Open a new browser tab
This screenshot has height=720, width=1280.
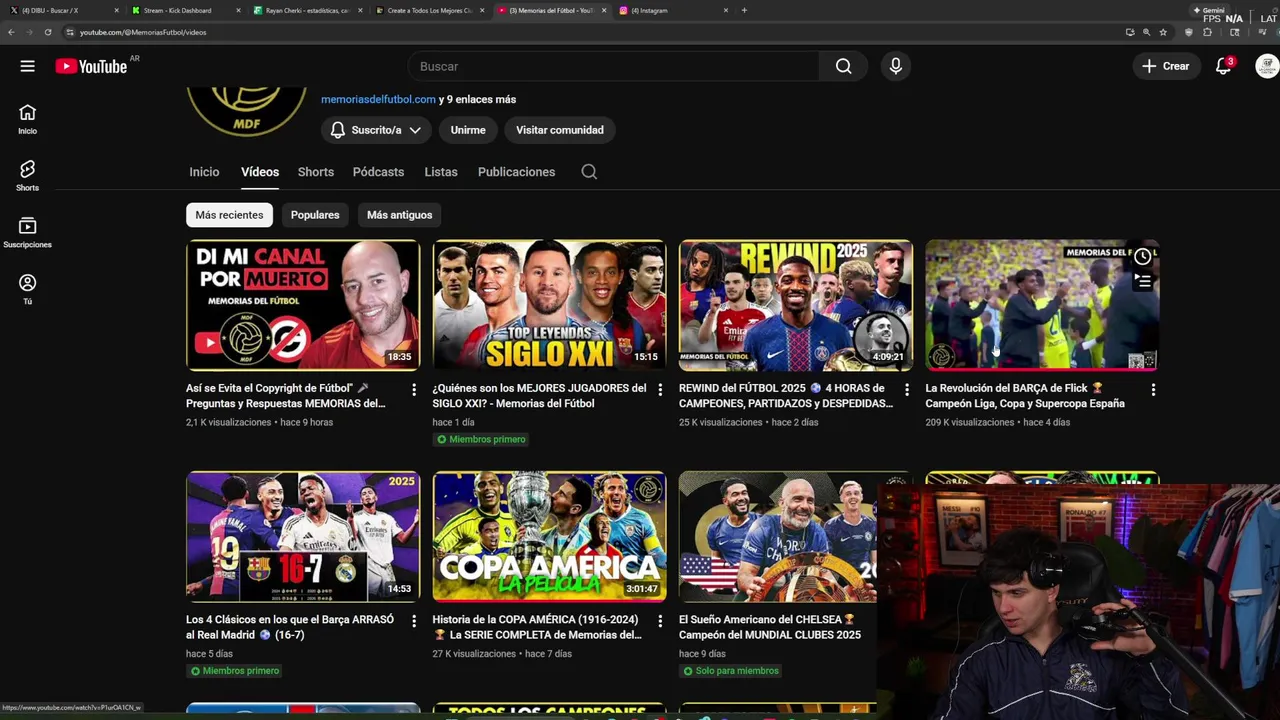744,10
